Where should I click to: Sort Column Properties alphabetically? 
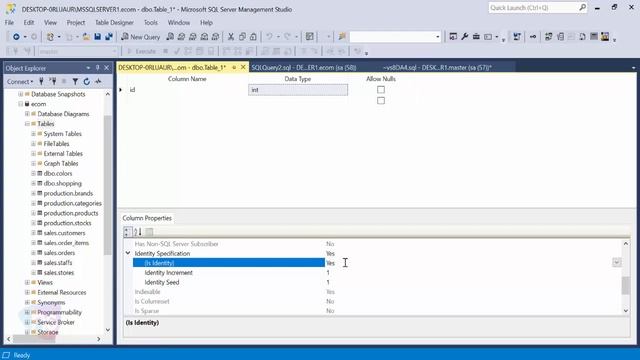(138, 232)
